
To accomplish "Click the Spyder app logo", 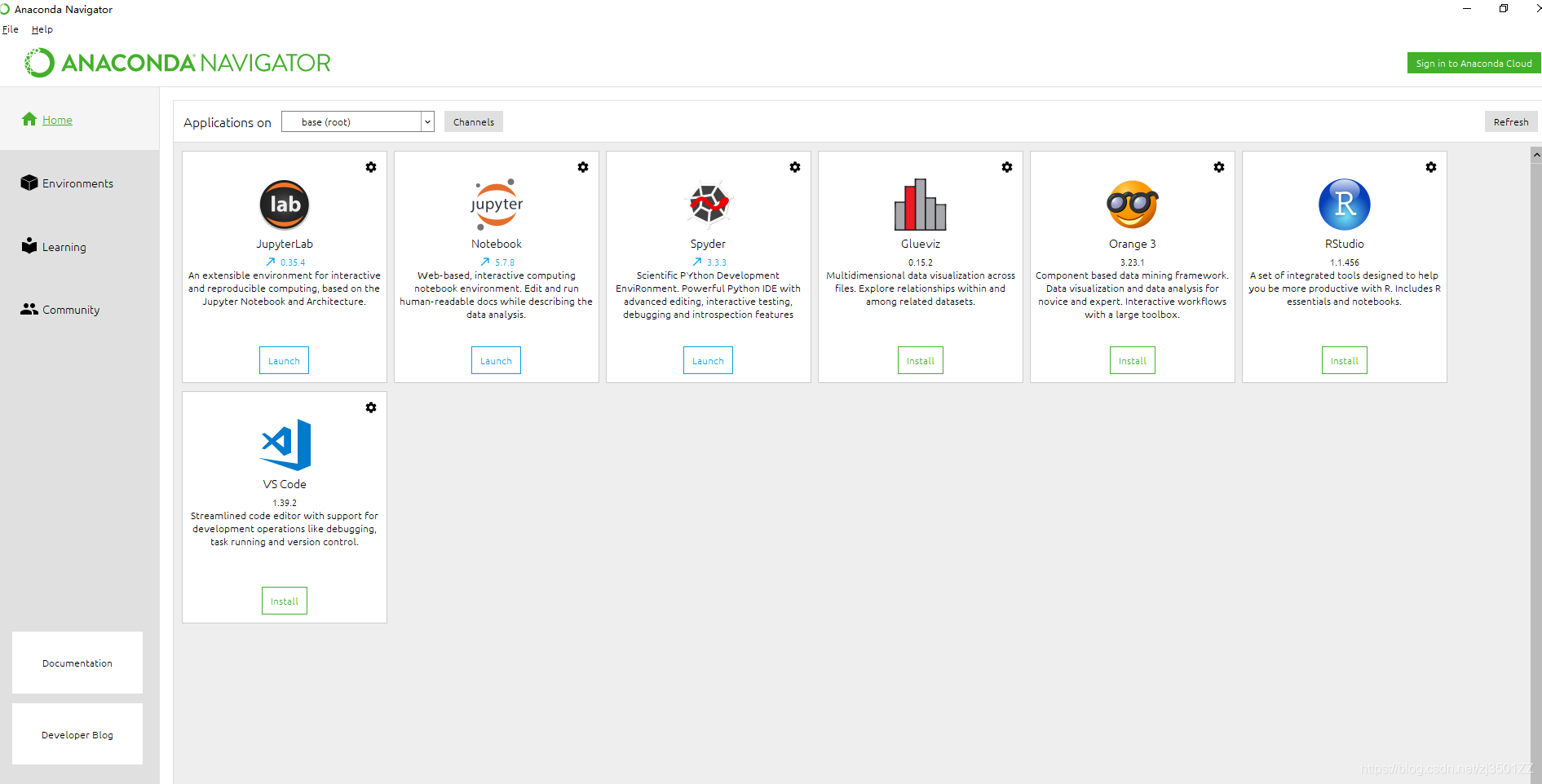I will [x=709, y=204].
